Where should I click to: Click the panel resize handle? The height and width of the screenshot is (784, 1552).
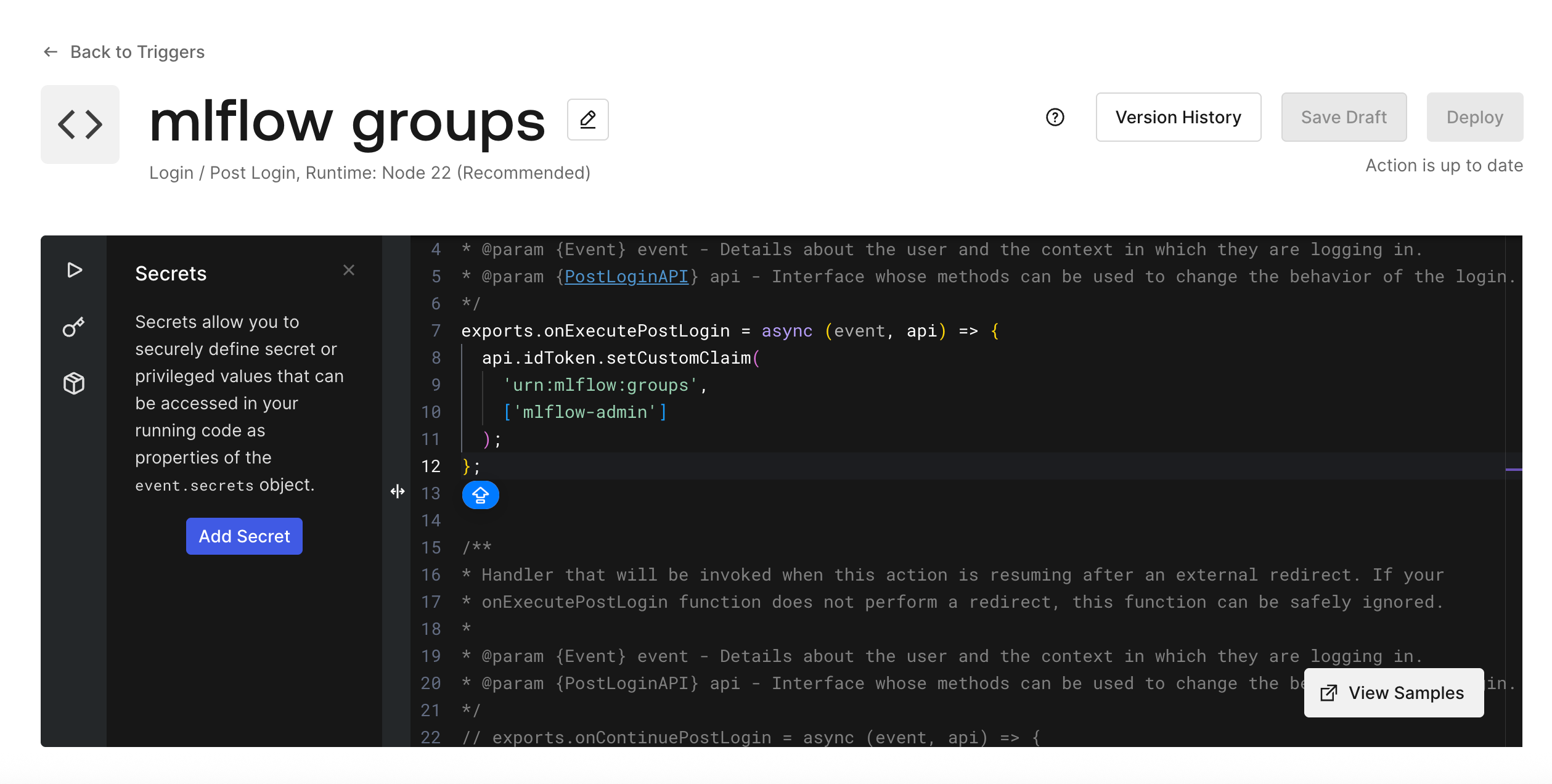pos(398,491)
